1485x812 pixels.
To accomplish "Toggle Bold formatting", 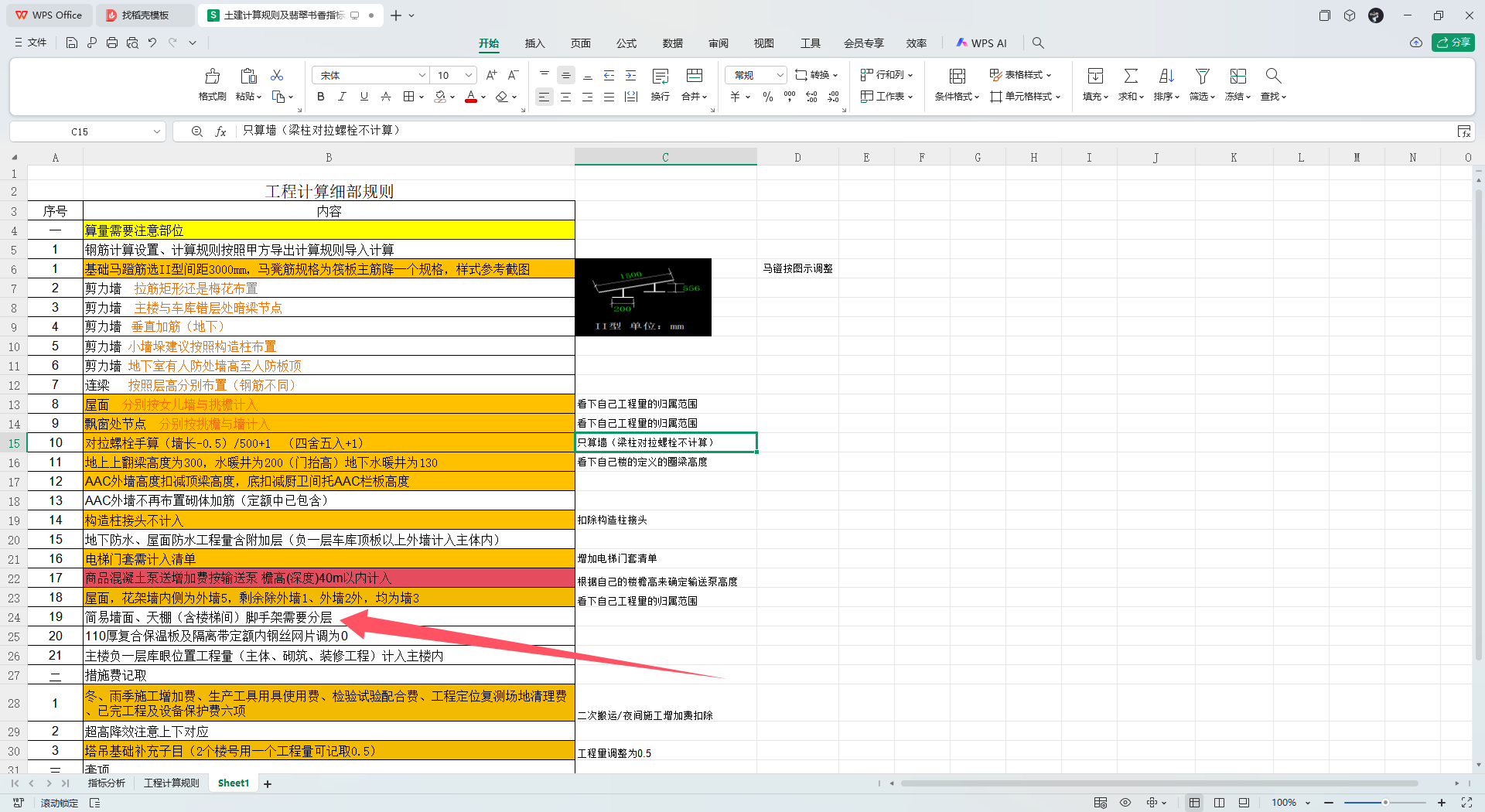I will tap(321, 97).
